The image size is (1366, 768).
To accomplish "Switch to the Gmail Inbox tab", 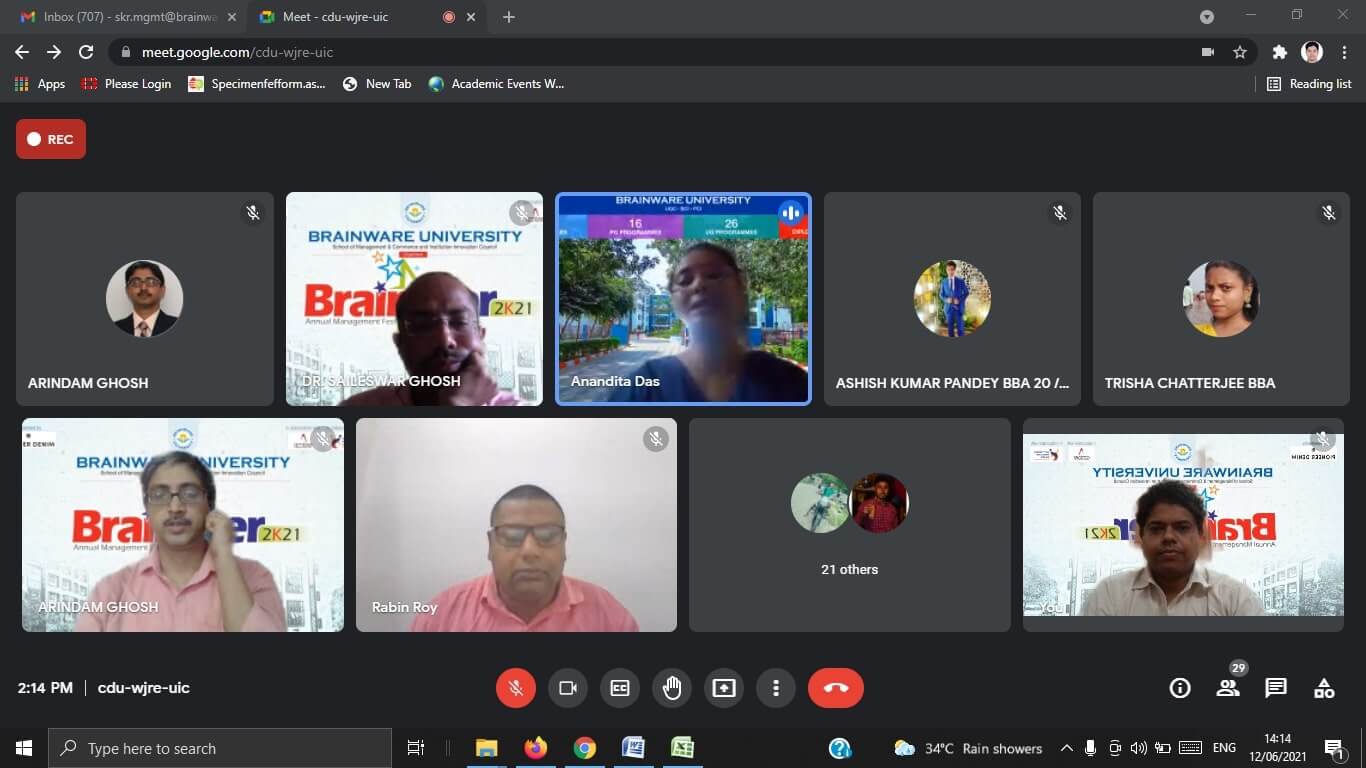I will click(x=118, y=17).
